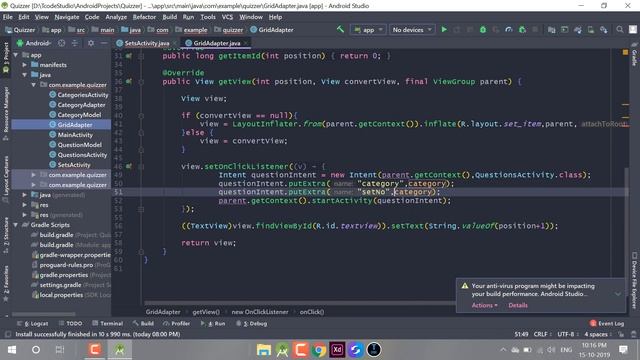Open the Refactor menu
The image size is (640, 360).
pyautogui.click(x=144, y=17)
